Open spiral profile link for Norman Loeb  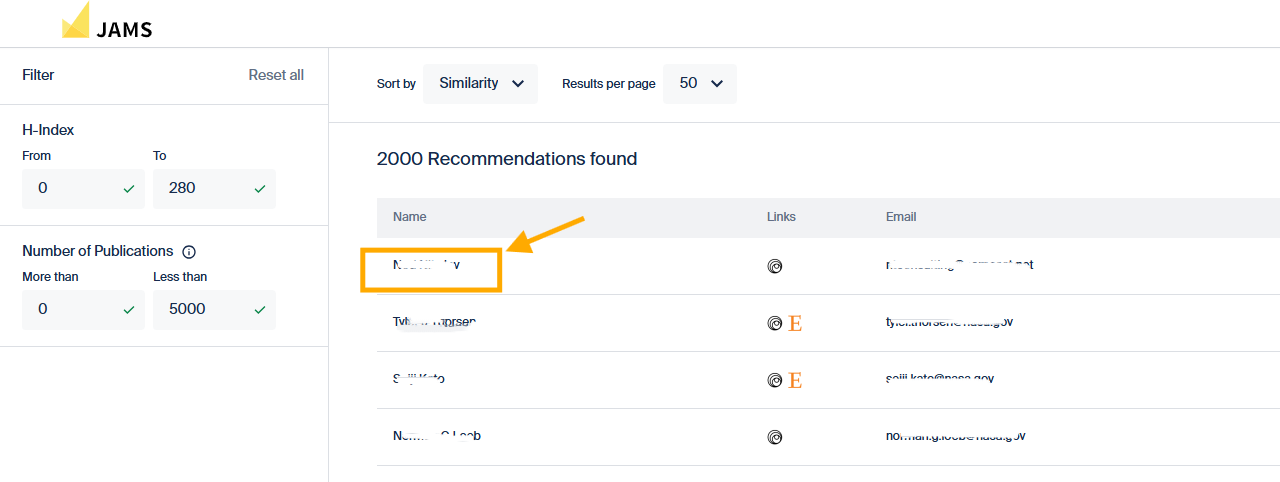coord(774,437)
